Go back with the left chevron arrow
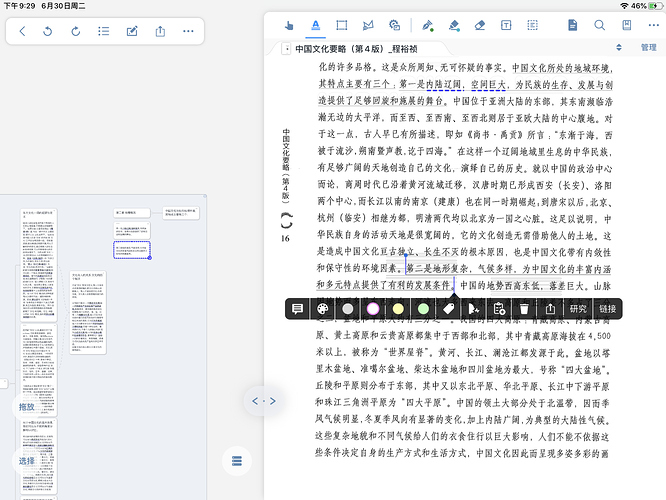 click(x=23, y=31)
